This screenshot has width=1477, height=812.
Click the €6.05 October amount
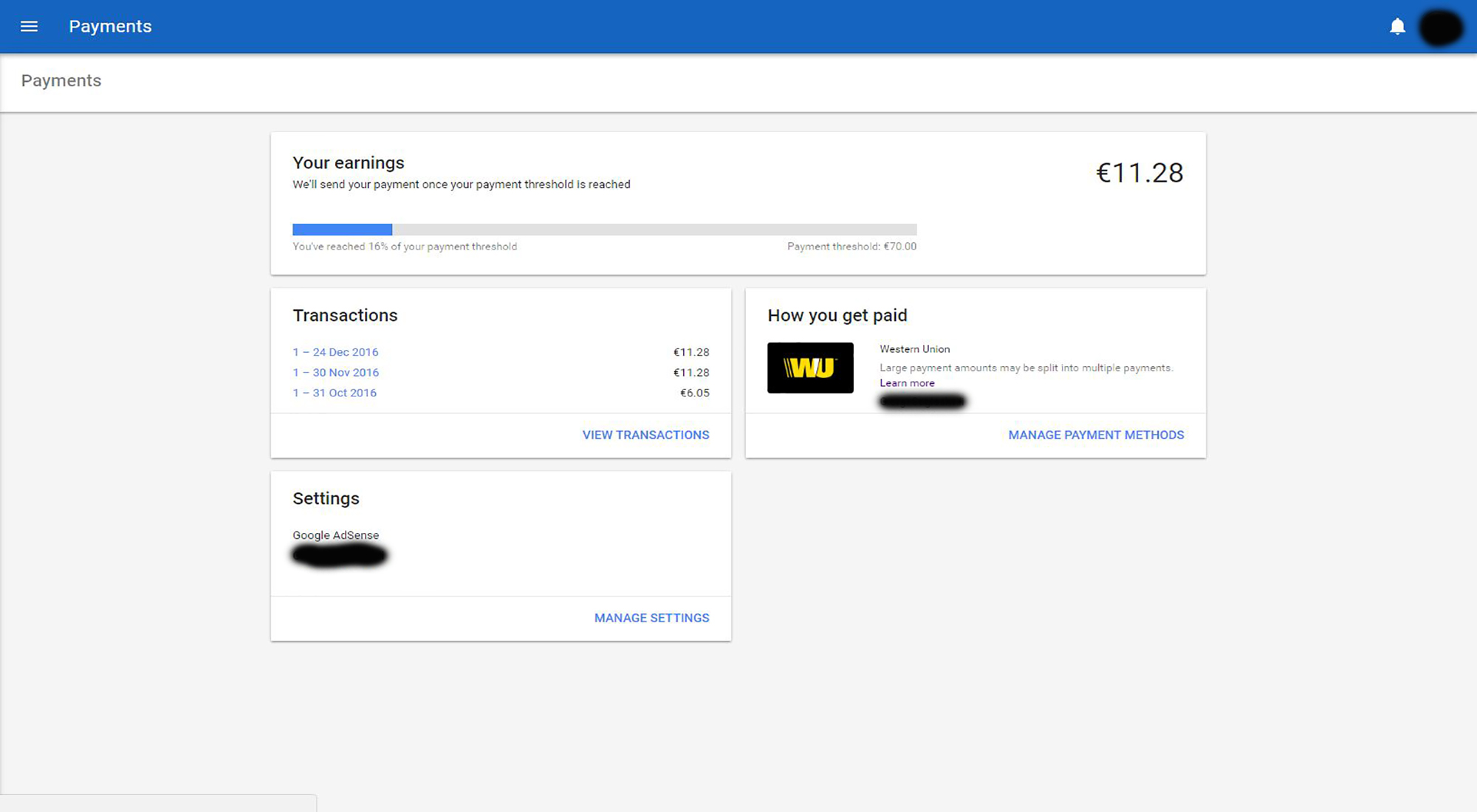[x=694, y=393]
